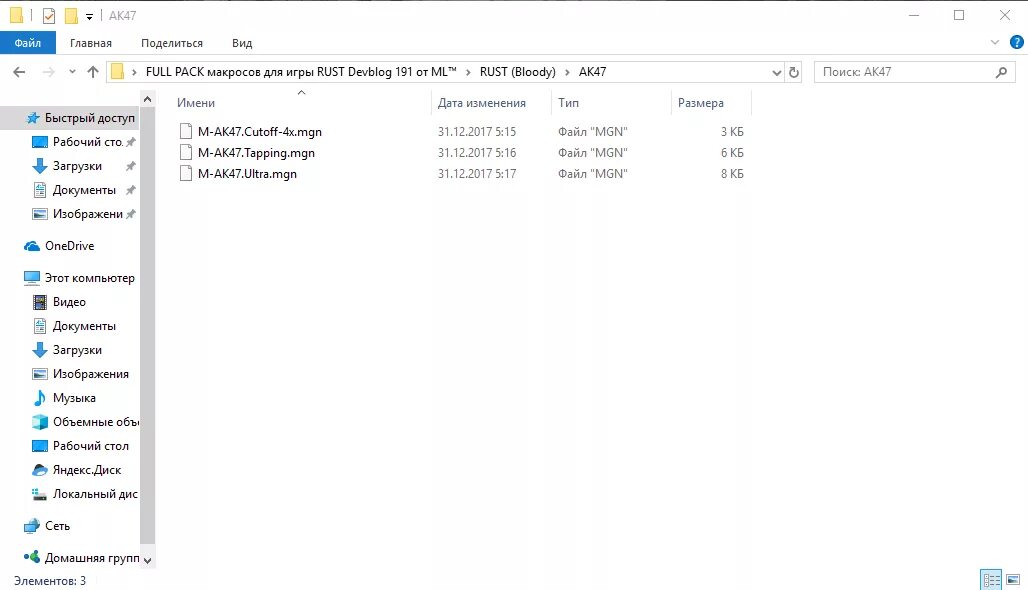Open Загрузки under Этот компьютер

77,350
